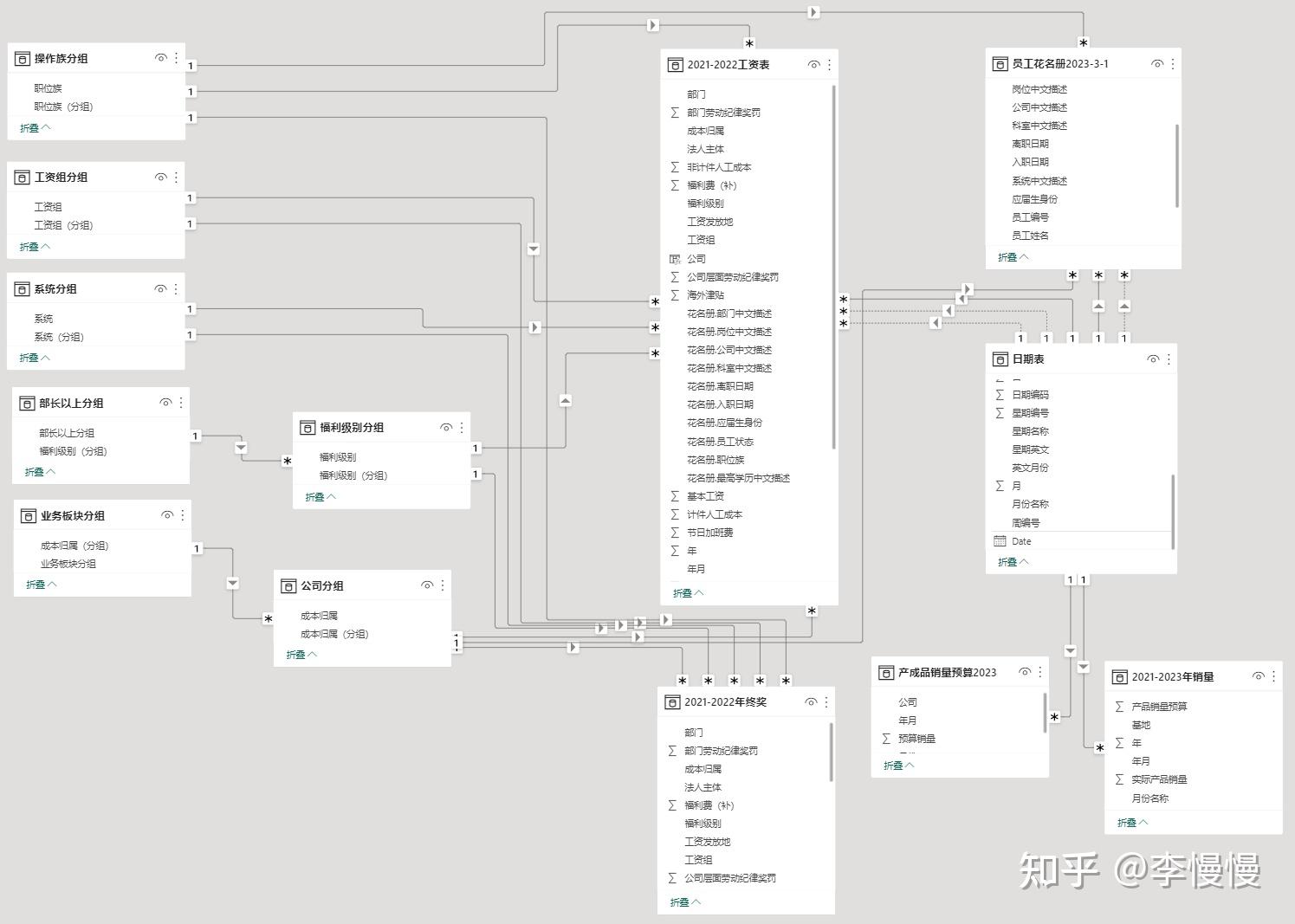Open more options for 日期表
Image resolution: width=1295 pixels, height=924 pixels.
pos(1169,359)
